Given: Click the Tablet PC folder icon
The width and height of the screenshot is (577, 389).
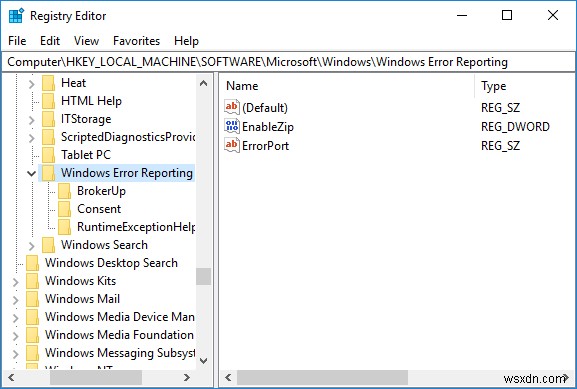Looking at the screenshot, I should pyautogui.click(x=48, y=155).
